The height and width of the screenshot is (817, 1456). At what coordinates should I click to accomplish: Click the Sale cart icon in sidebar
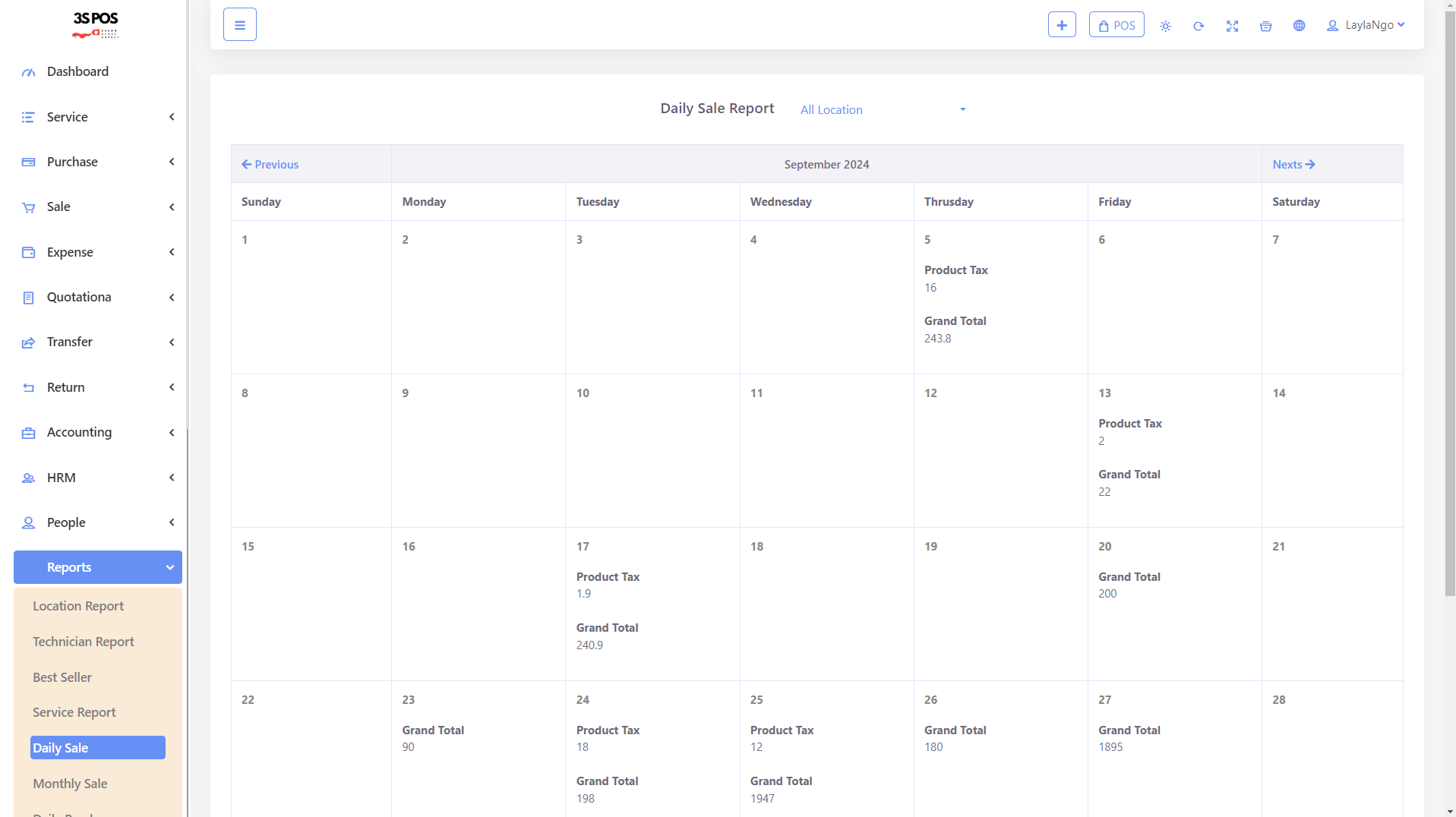click(28, 207)
